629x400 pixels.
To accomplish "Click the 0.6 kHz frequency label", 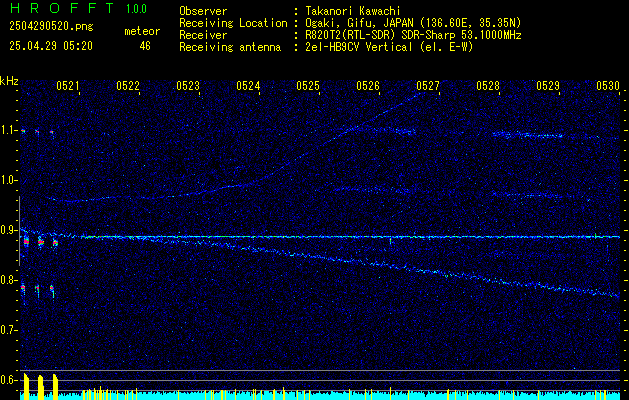I will click(7, 380).
